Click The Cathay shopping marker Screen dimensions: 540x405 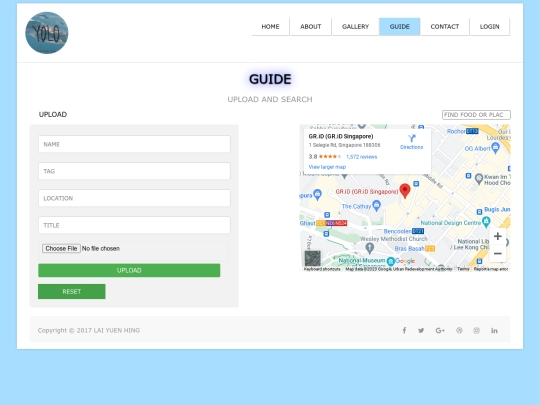click(377, 206)
